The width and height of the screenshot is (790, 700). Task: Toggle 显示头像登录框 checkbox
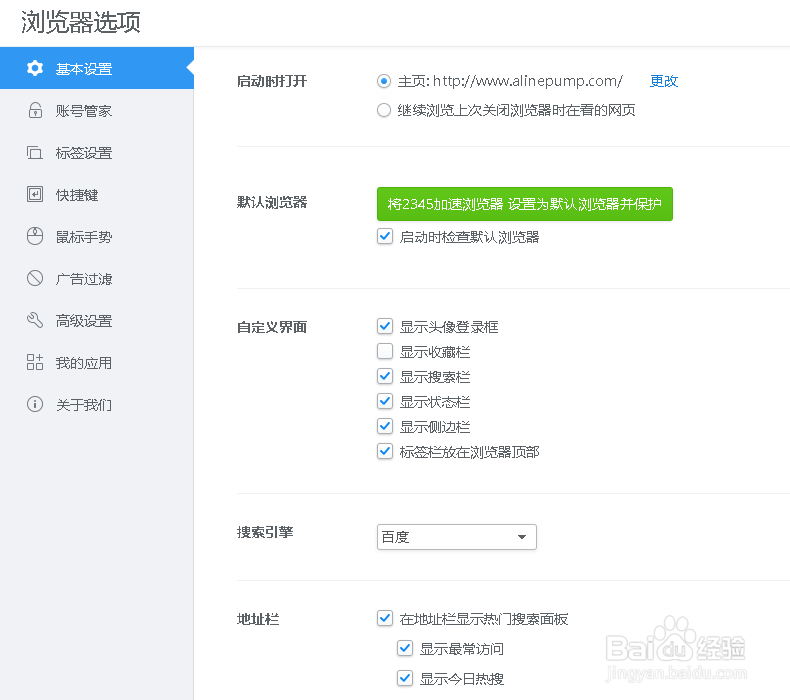pyautogui.click(x=385, y=326)
